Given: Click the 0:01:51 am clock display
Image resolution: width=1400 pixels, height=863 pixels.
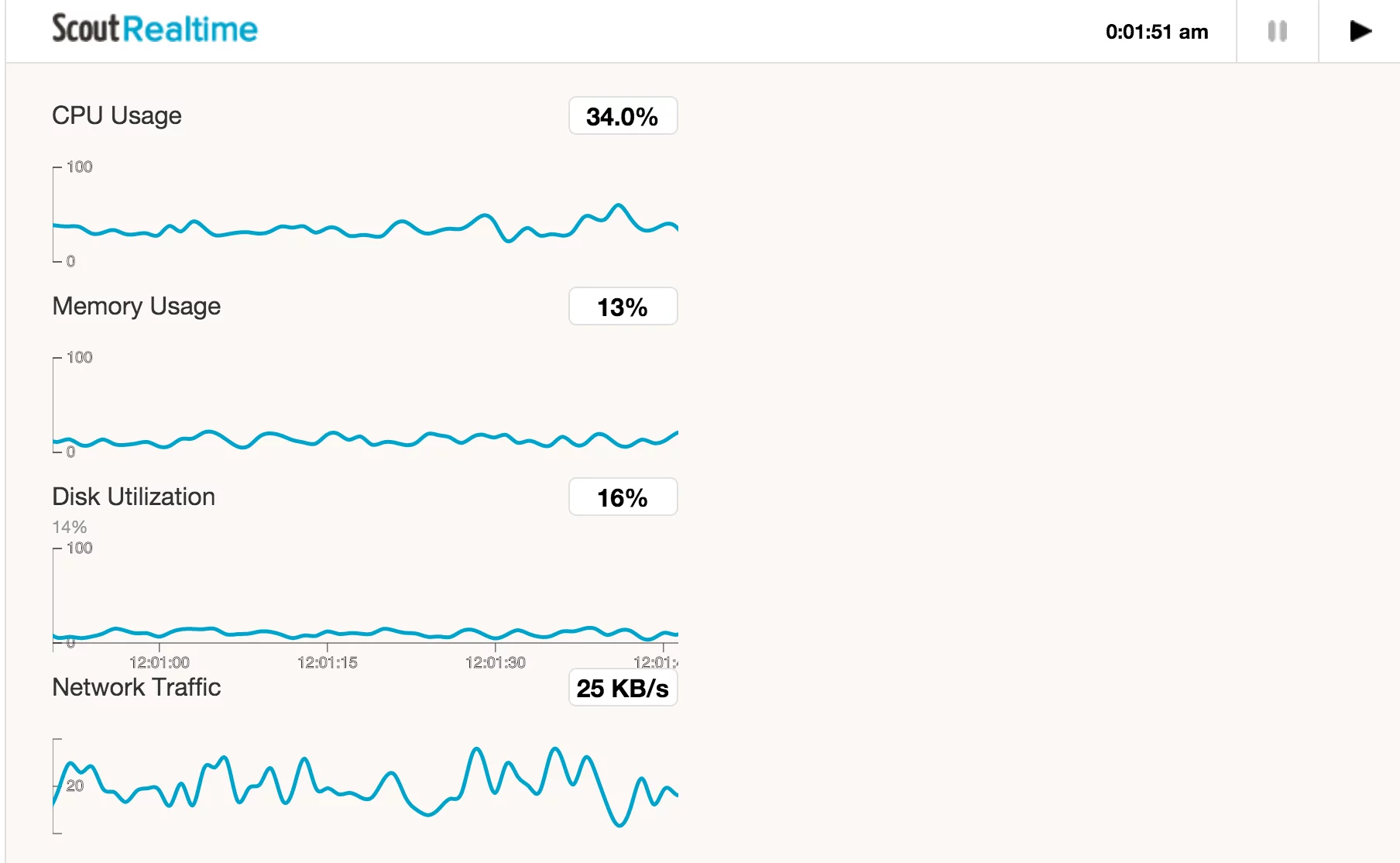Looking at the screenshot, I should [1156, 32].
